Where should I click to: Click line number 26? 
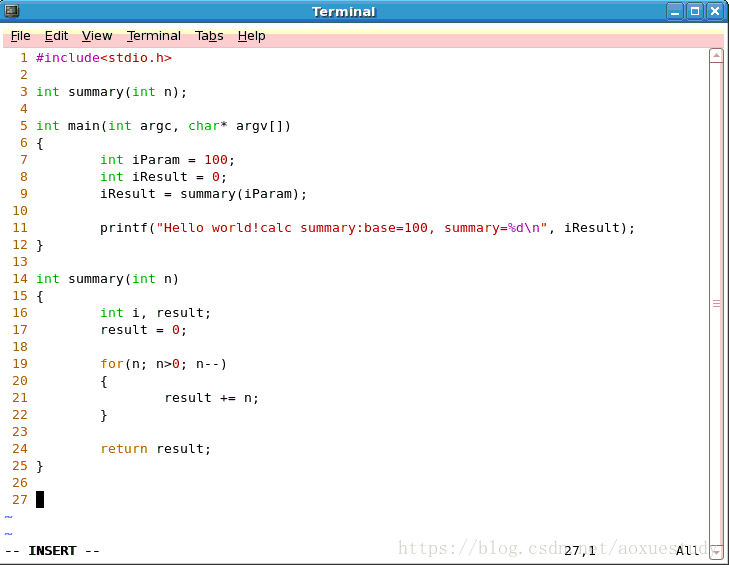pos(20,482)
